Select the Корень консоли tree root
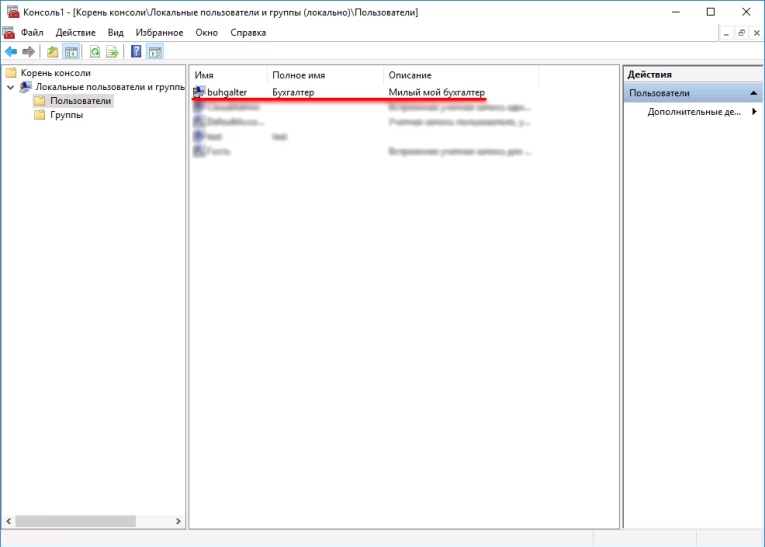The image size is (765, 547). pyautogui.click(x=55, y=73)
